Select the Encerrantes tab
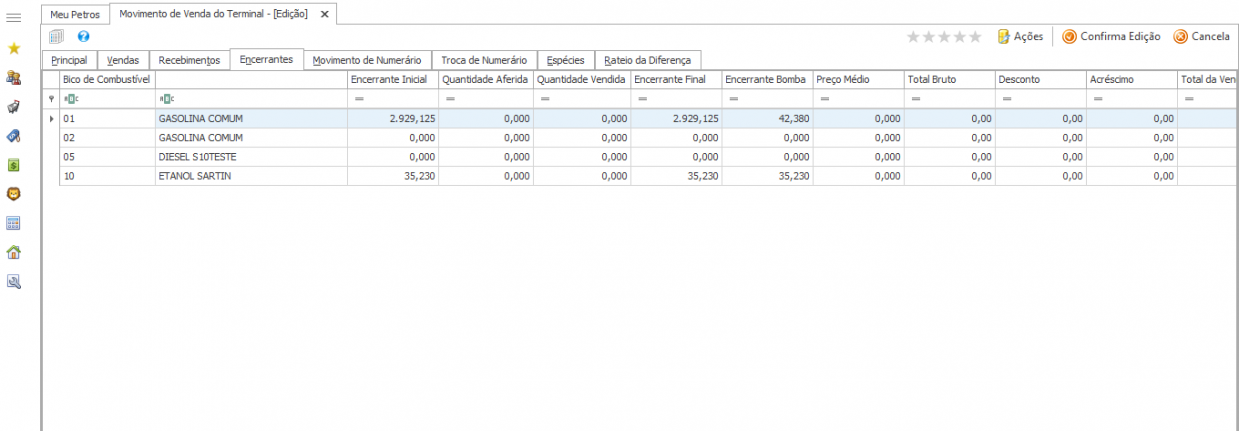Viewport: 1239px width, 431px height. coord(266,59)
